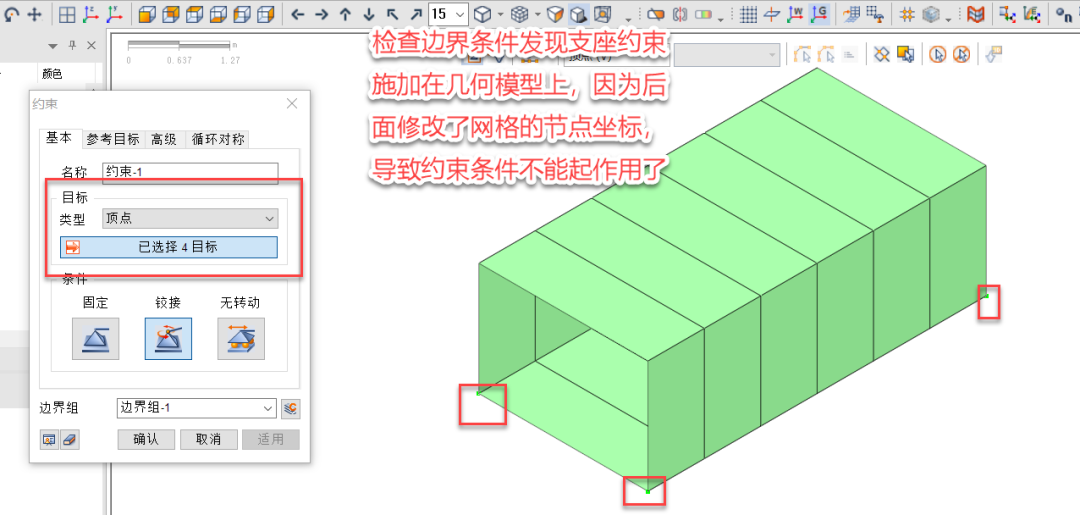
Task: Open the rotation angle 15 dropdown
Action: tap(459, 14)
